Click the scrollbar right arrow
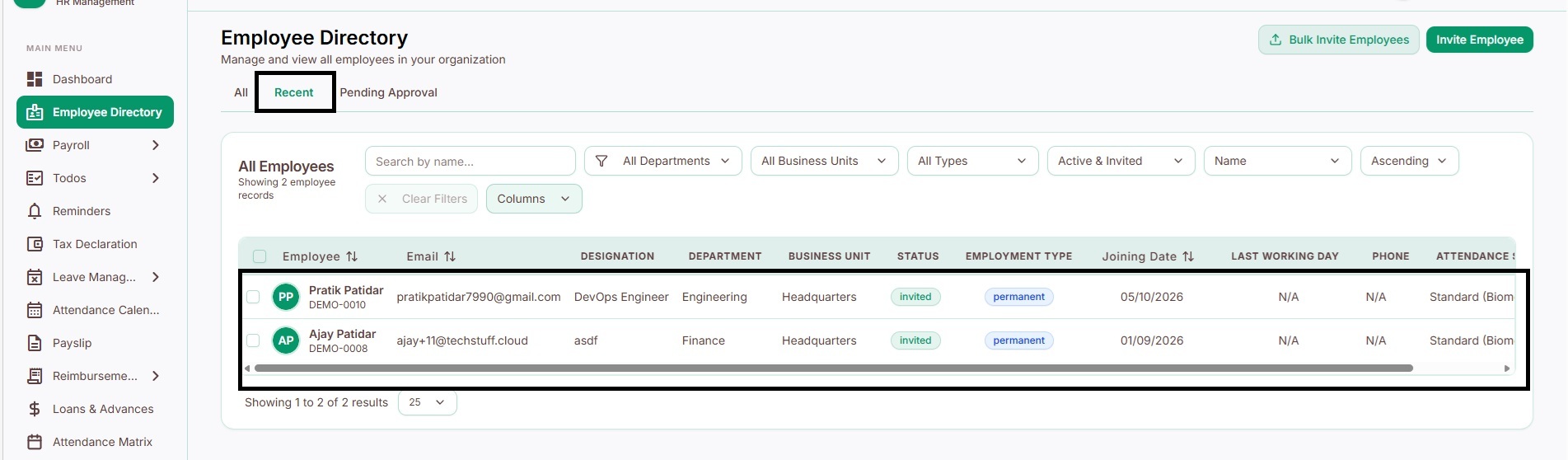 (1507, 368)
